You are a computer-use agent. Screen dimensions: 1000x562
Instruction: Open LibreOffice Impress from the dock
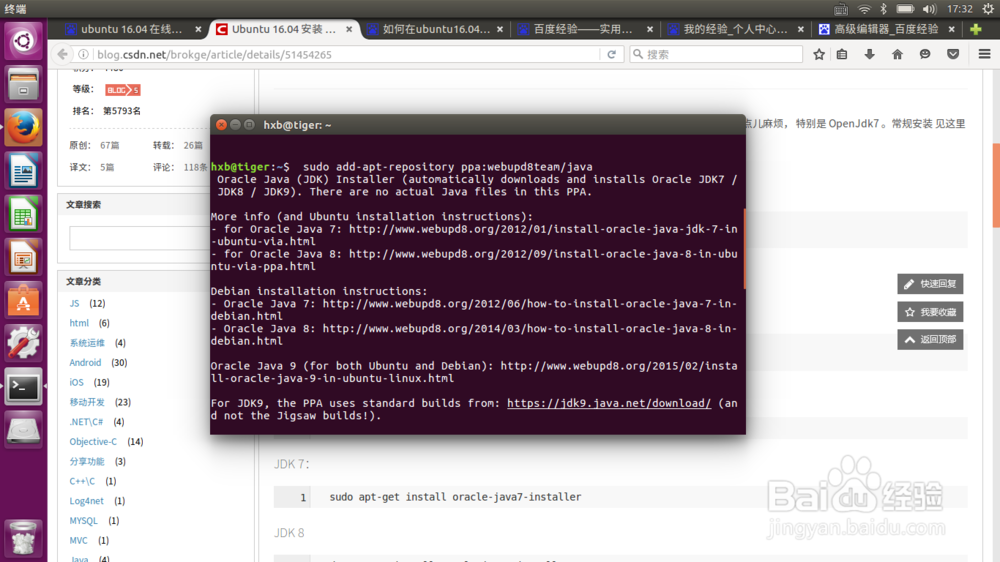point(24,257)
